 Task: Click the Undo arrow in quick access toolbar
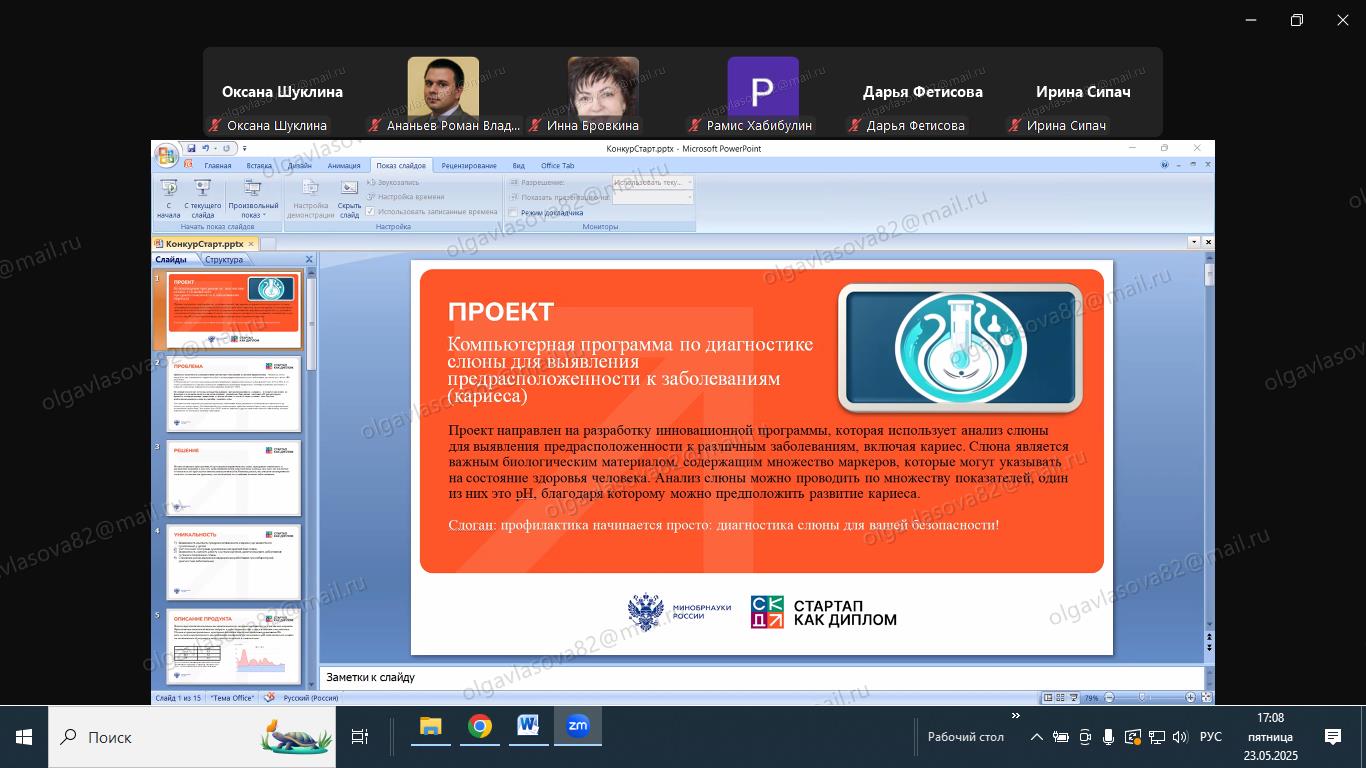[205, 148]
